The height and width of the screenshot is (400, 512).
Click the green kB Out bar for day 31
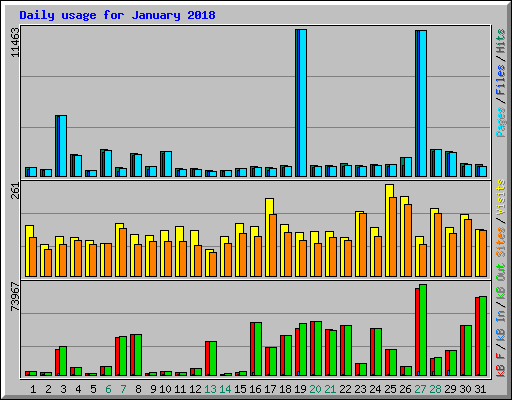[483, 336]
